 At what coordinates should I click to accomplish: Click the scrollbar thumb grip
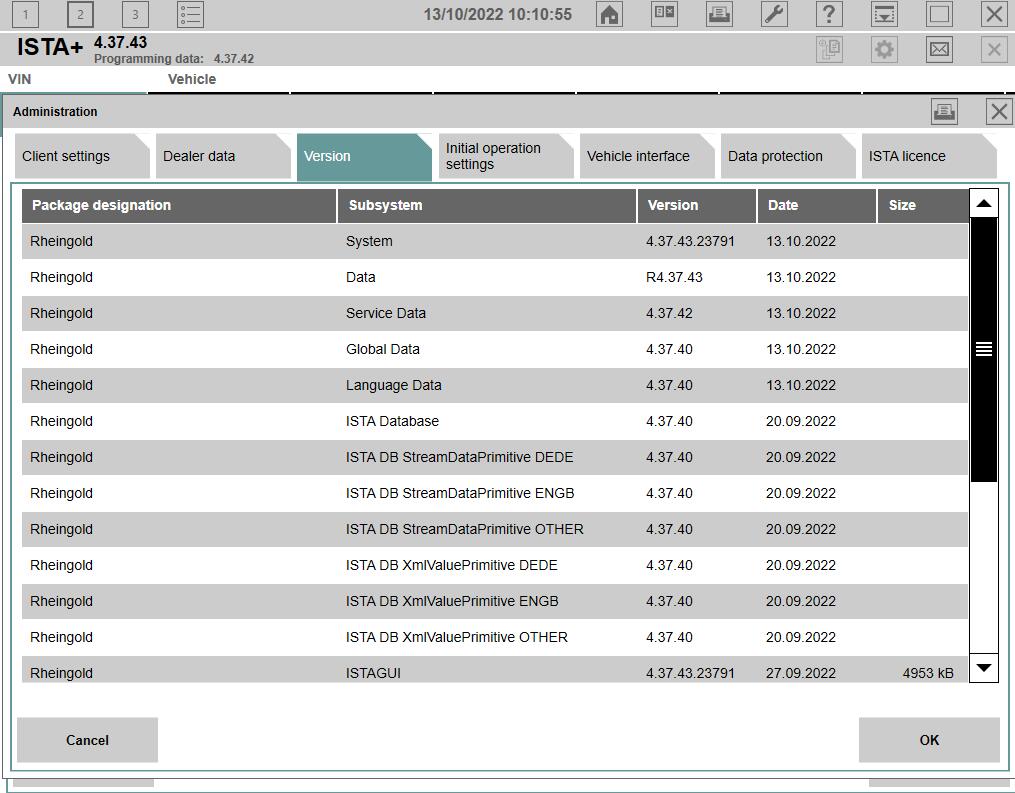[984, 350]
